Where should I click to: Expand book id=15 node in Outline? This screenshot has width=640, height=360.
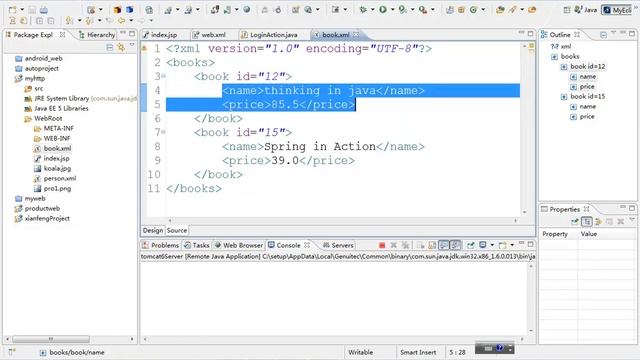(564, 97)
